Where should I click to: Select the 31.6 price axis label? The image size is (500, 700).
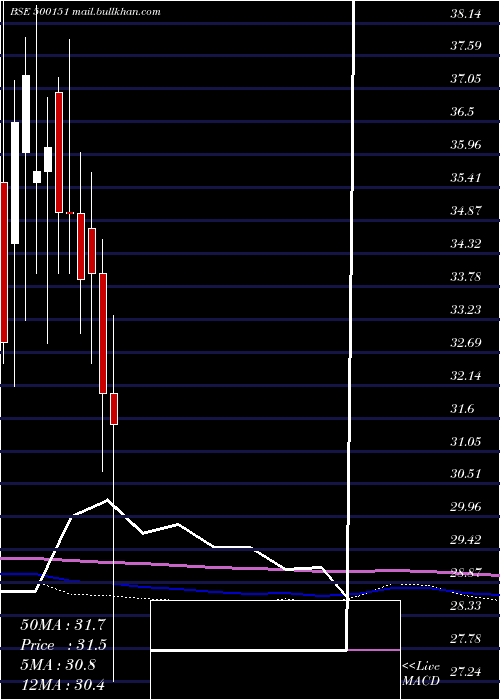pyautogui.click(x=462, y=409)
